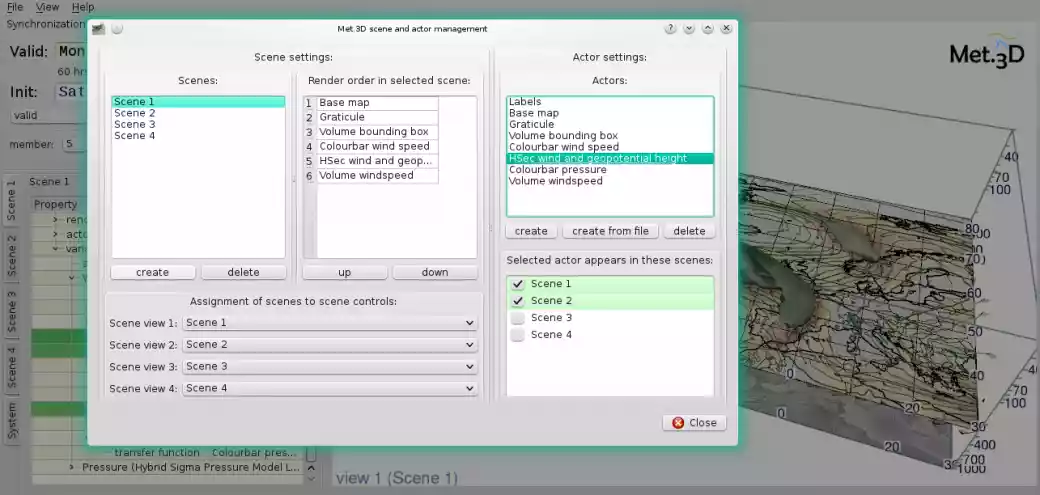The image size is (1040, 495).
Task: Select Colourbar pressure in Actors list
Action: point(610,169)
